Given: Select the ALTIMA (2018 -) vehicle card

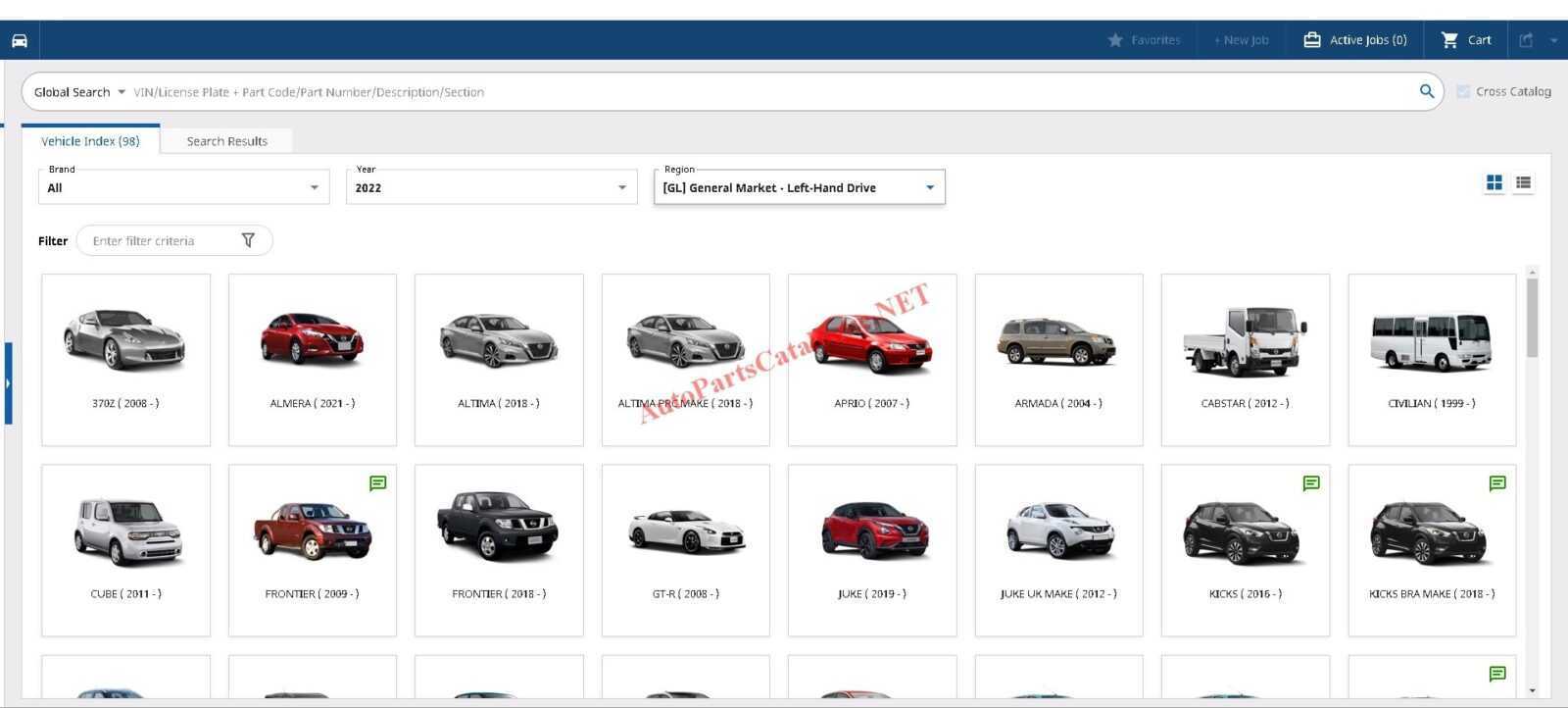Looking at the screenshot, I should [x=499, y=360].
